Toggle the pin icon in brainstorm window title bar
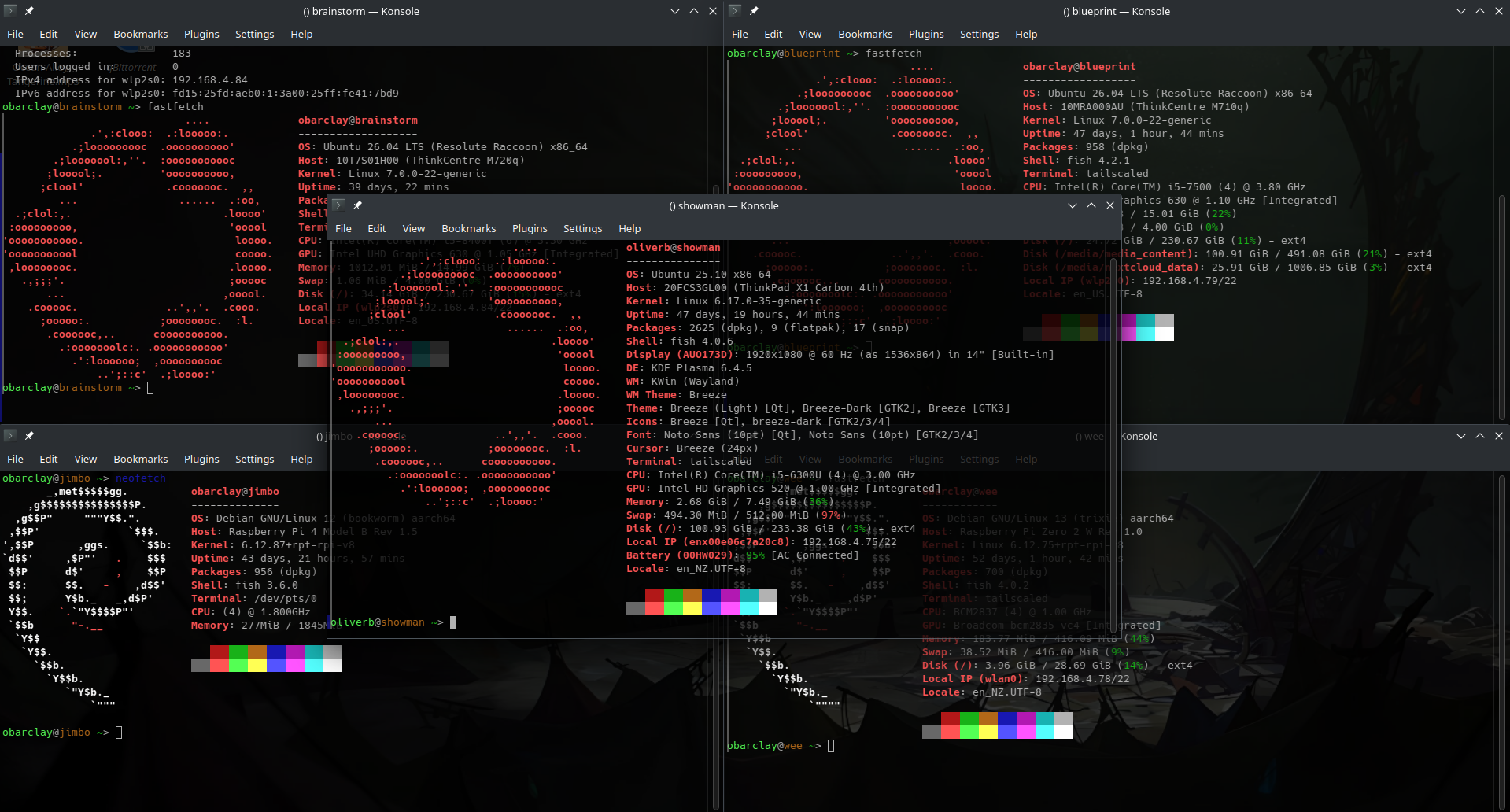The height and width of the screenshot is (812, 1510). pos(29,11)
